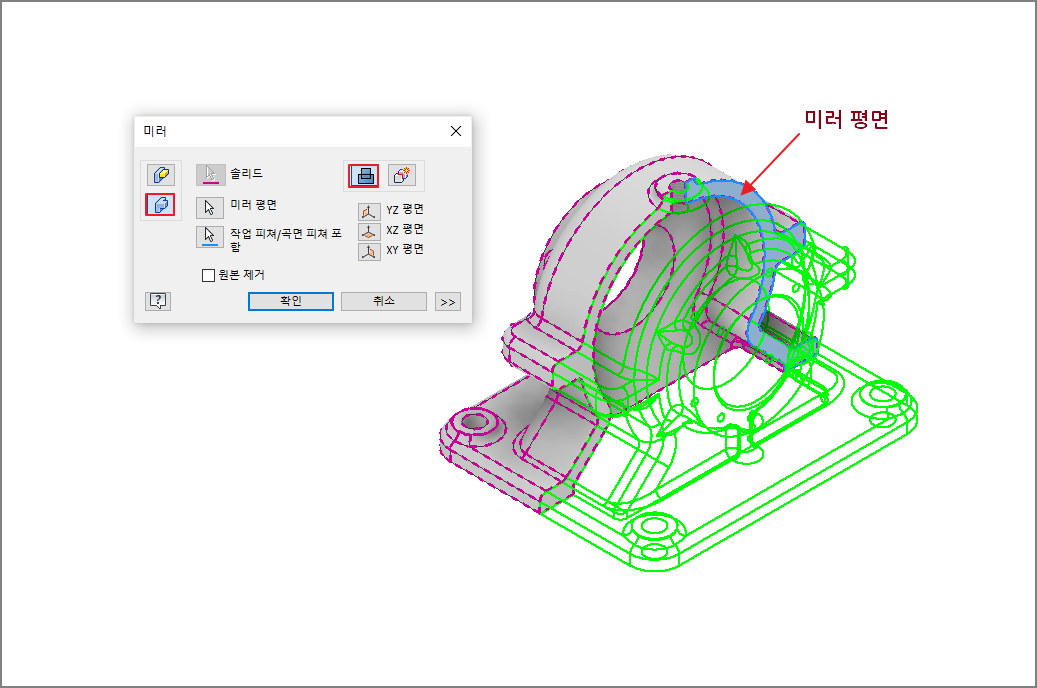
Task: Select the mirror solid body icon
Action: click(160, 204)
